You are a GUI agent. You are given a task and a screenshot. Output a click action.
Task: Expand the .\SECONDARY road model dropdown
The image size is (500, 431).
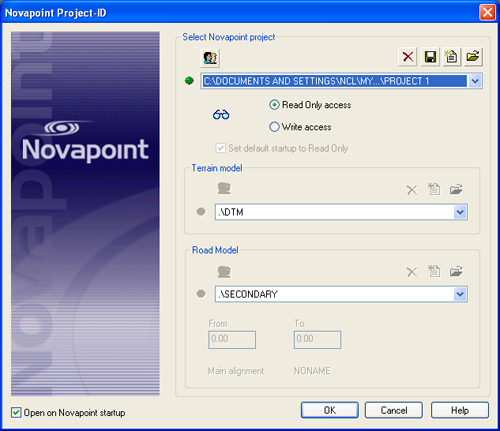point(460,294)
